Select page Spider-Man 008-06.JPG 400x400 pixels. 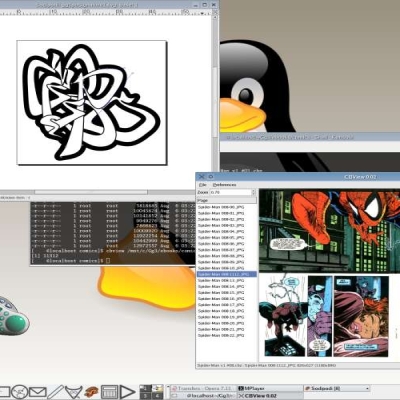coord(227,244)
